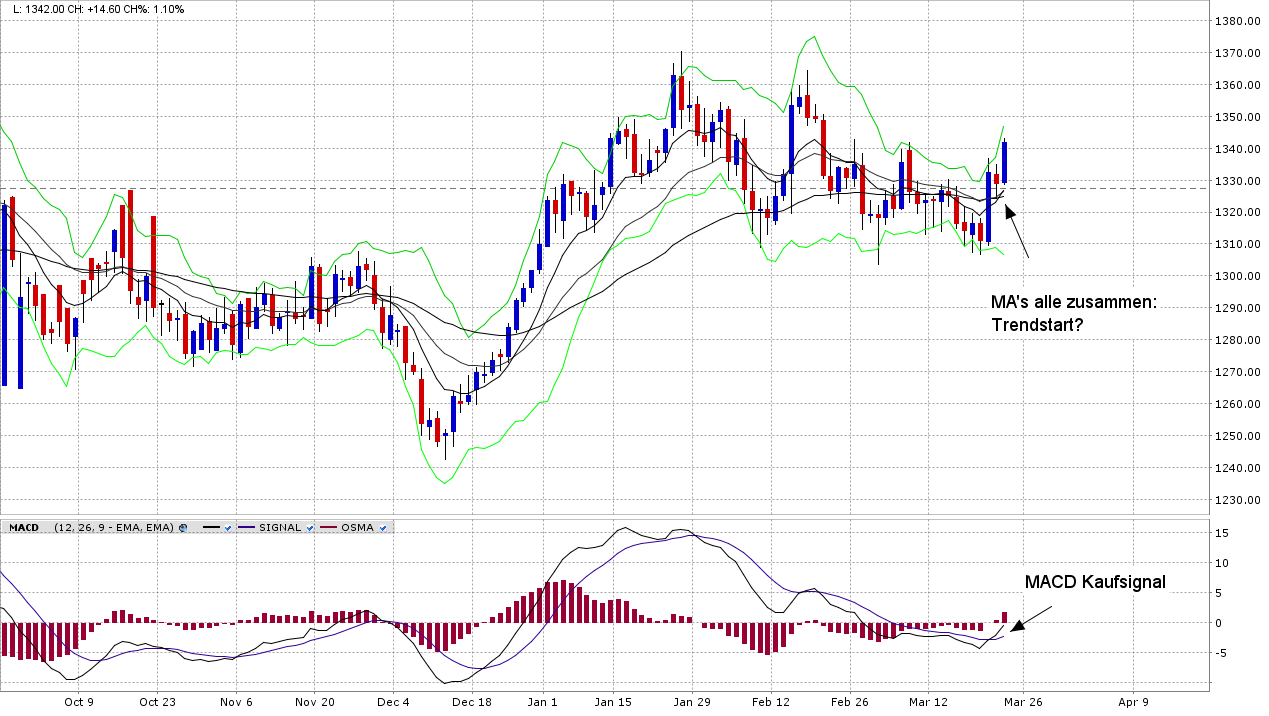Click the black MACD line color swatch
The height and width of the screenshot is (716, 1269).
(x=211, y=527)
